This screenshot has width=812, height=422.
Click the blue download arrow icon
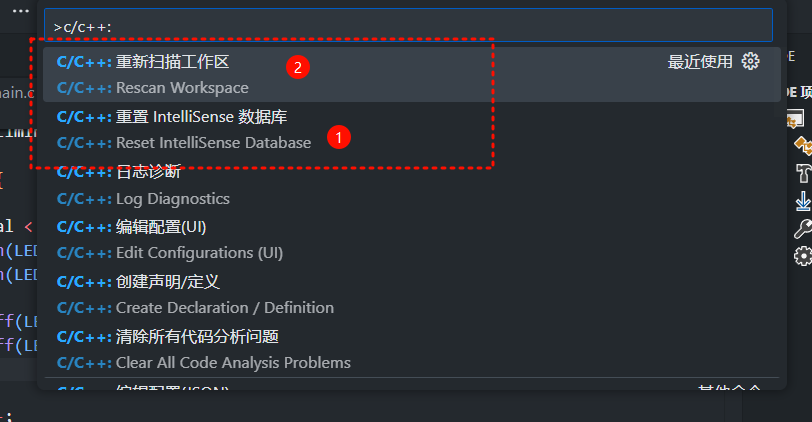click(x=802, y=201)
